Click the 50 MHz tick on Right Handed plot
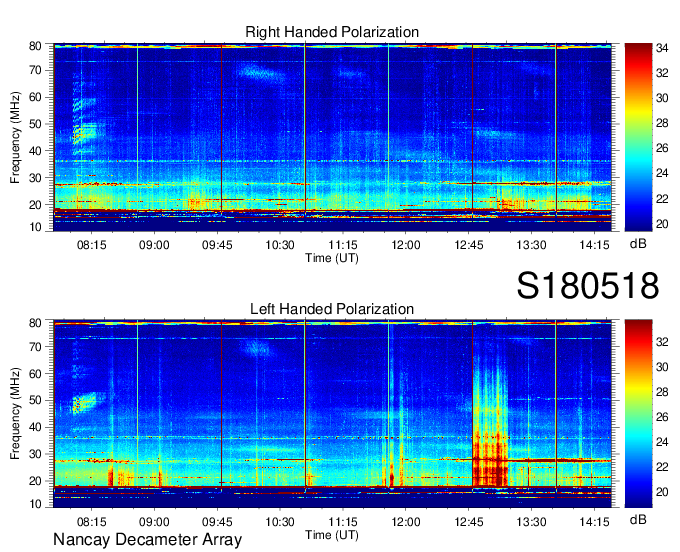This screenshot has height=552, width=680. (35, 124)
